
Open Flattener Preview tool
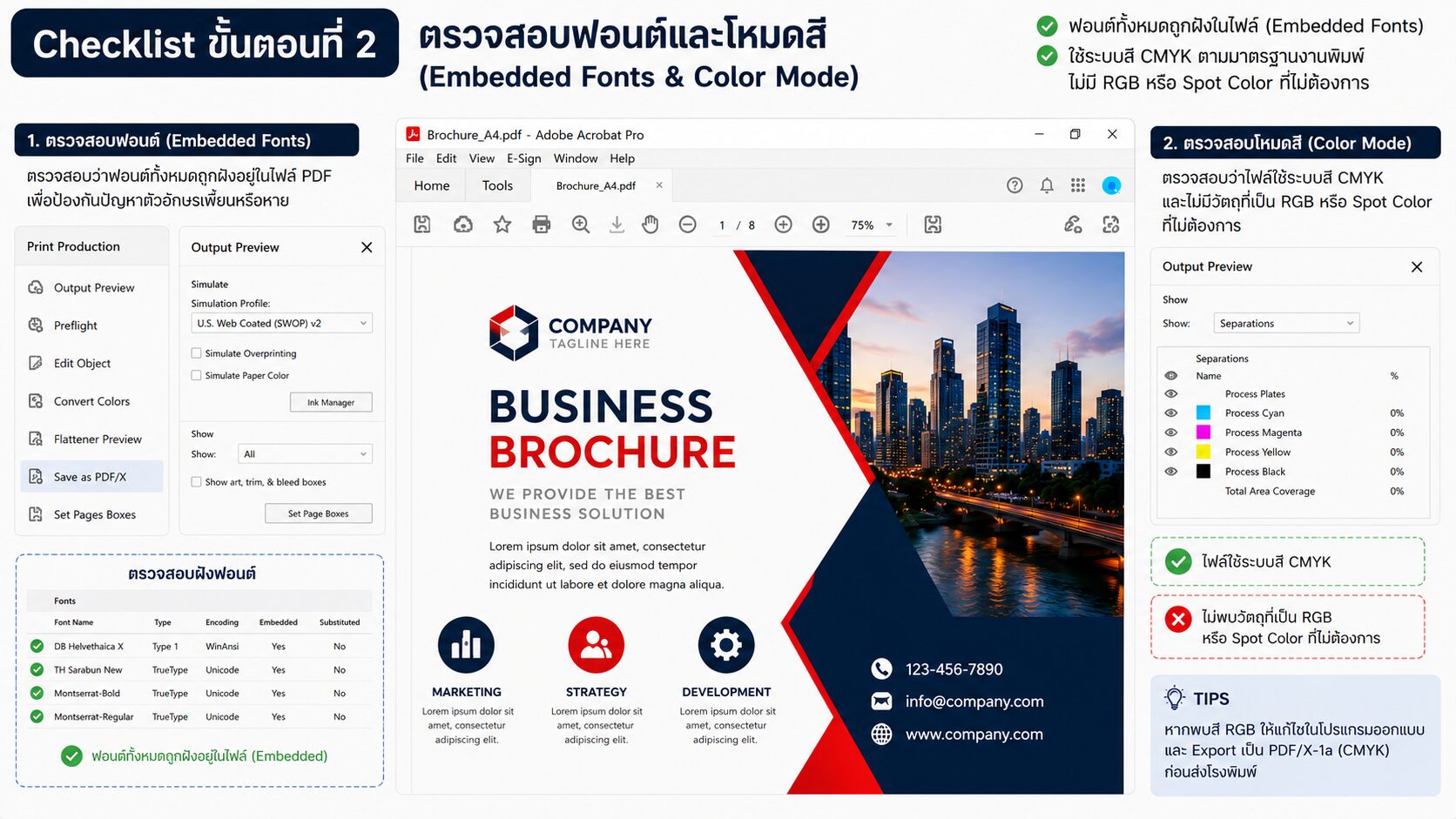pyautogui.click(x=93, y=440)
